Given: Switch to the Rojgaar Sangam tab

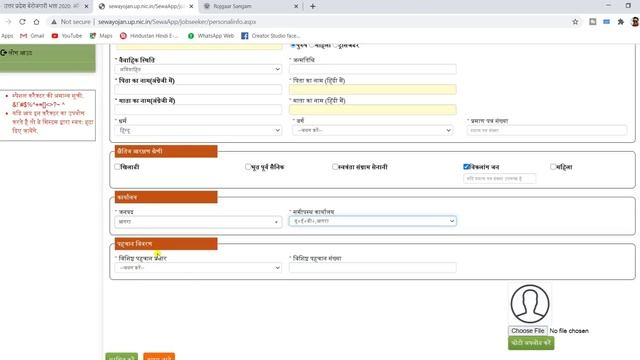Looking at the screenshot, I should [x=250, y=6].
